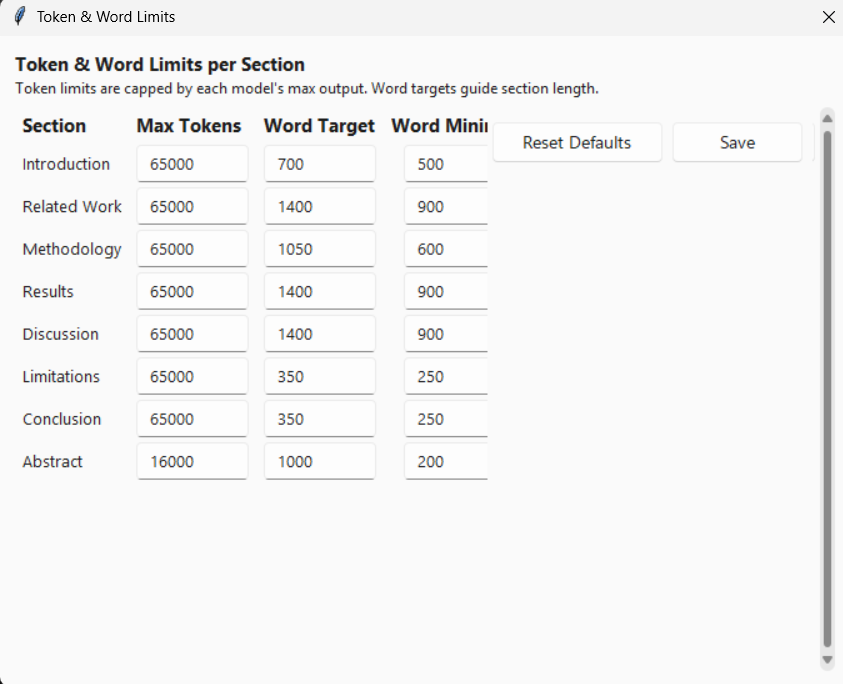Edit Methodology Word Target field

[x=320, y=249]
